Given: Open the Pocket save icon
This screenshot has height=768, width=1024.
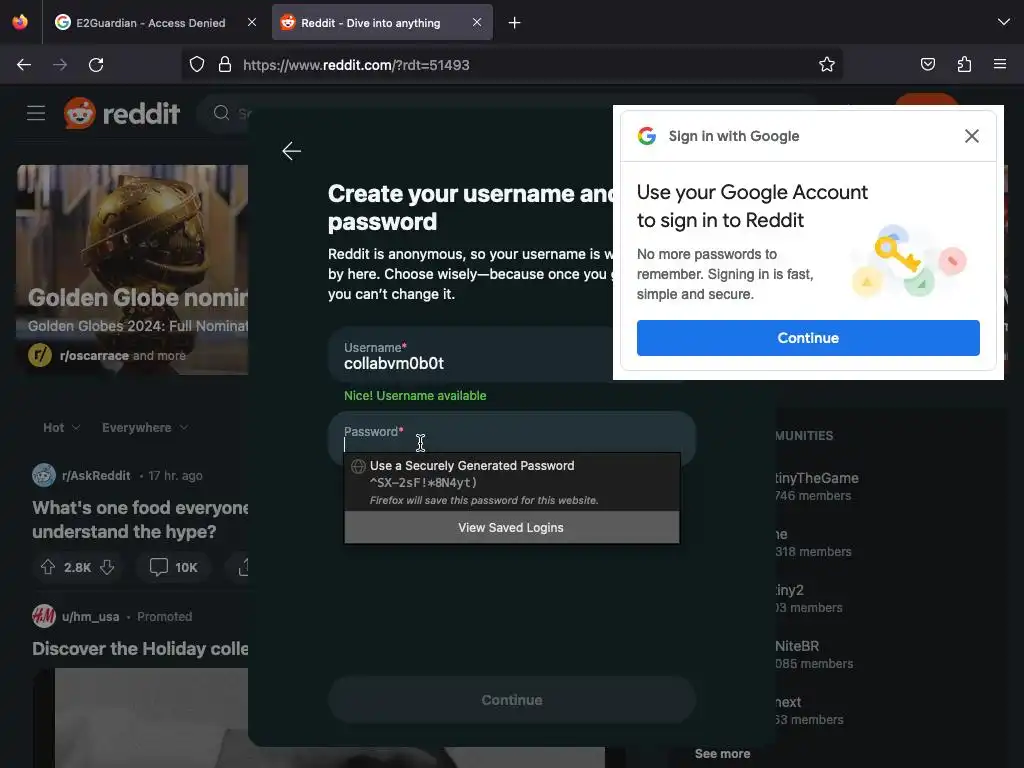Looking at the screenshot, I should [927, 65].
